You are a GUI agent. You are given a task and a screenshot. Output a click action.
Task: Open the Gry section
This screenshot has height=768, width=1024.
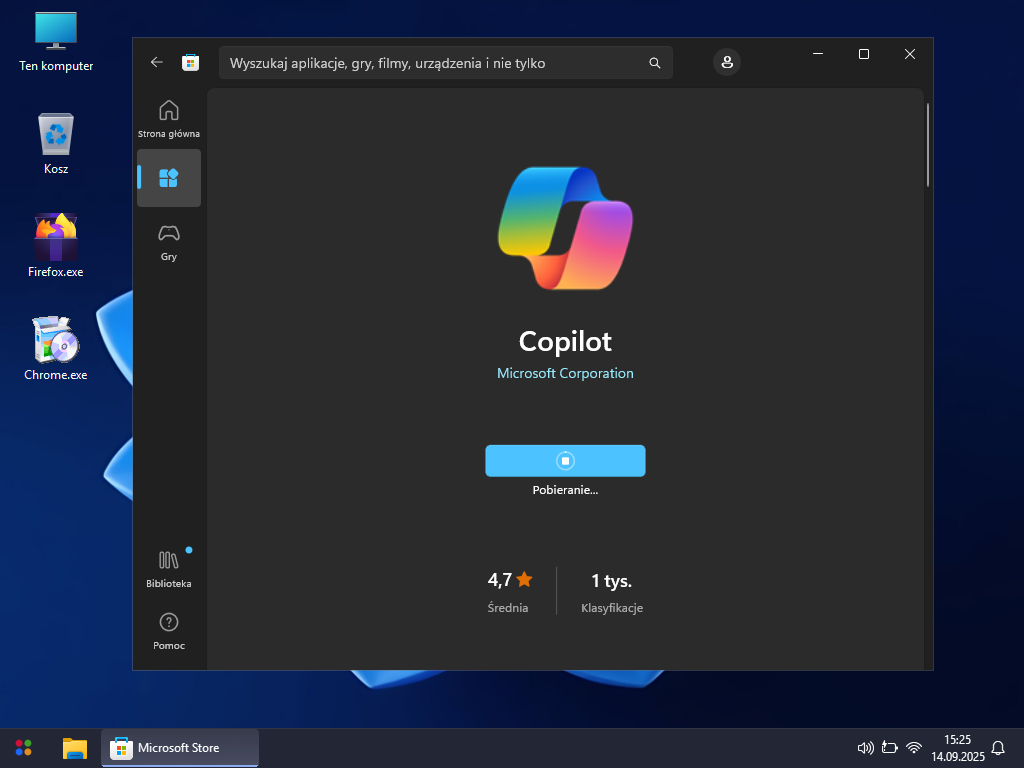pos(169,241)
